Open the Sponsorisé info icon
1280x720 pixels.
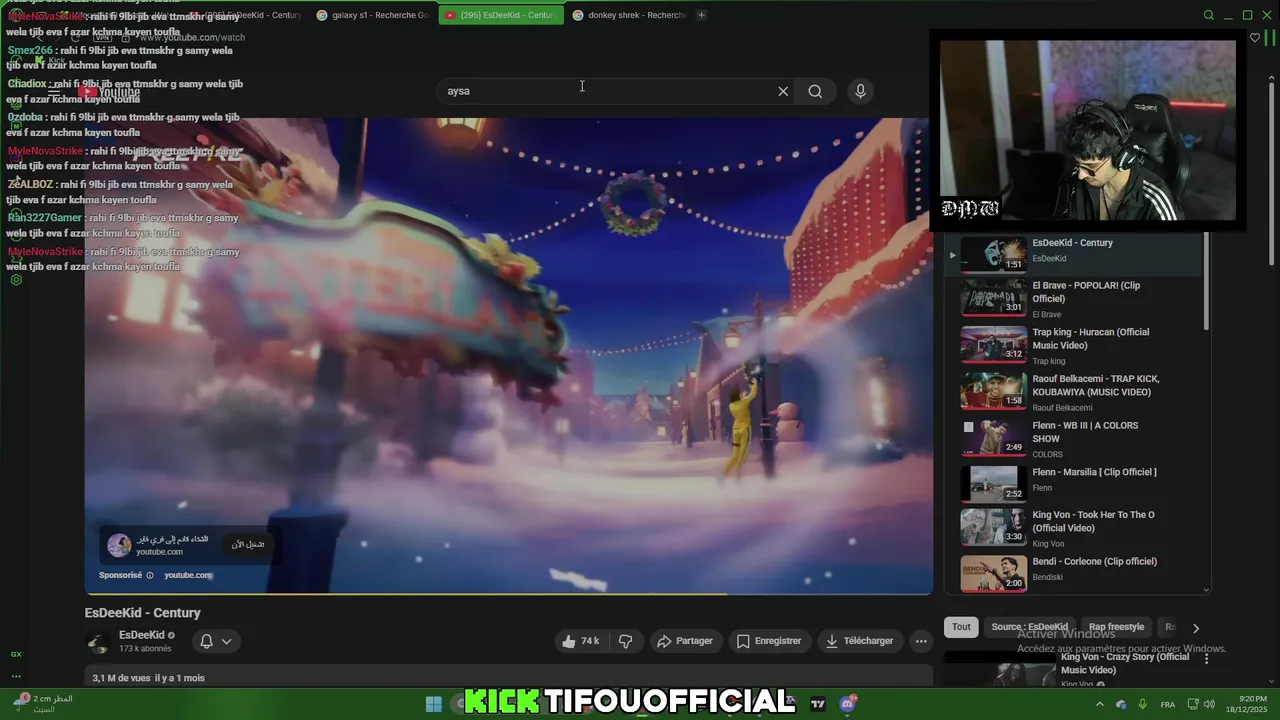pos(150,575)
